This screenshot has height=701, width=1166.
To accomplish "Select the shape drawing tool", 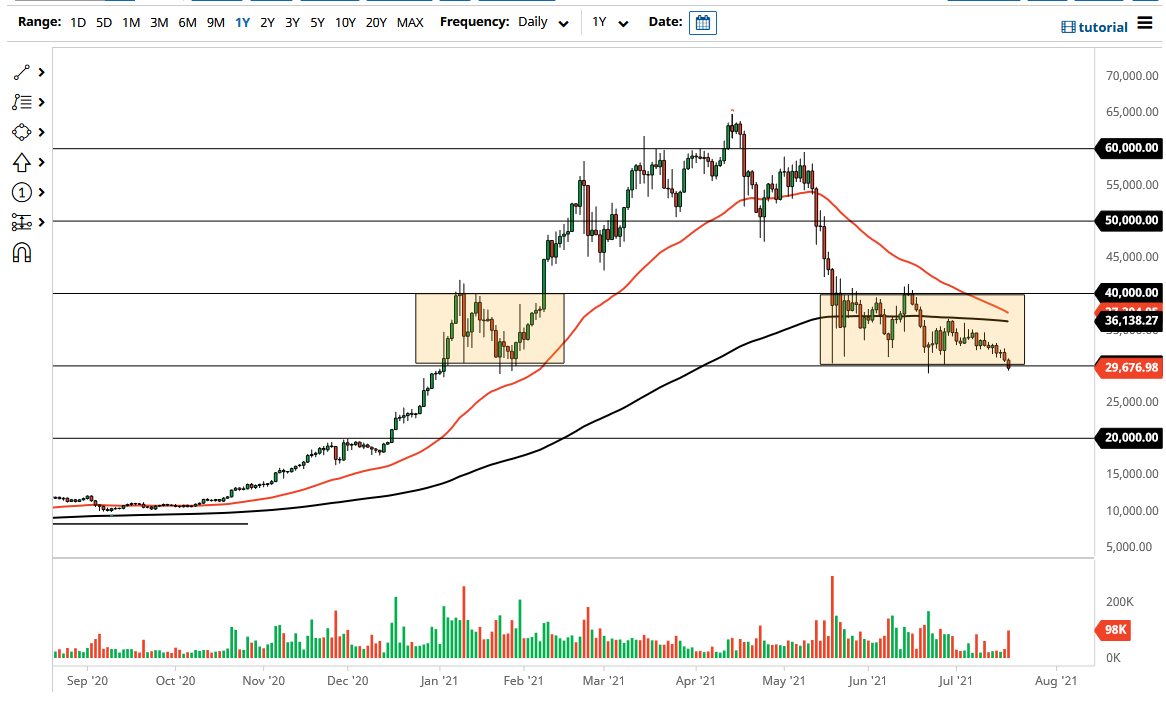I will coord(22,132).
